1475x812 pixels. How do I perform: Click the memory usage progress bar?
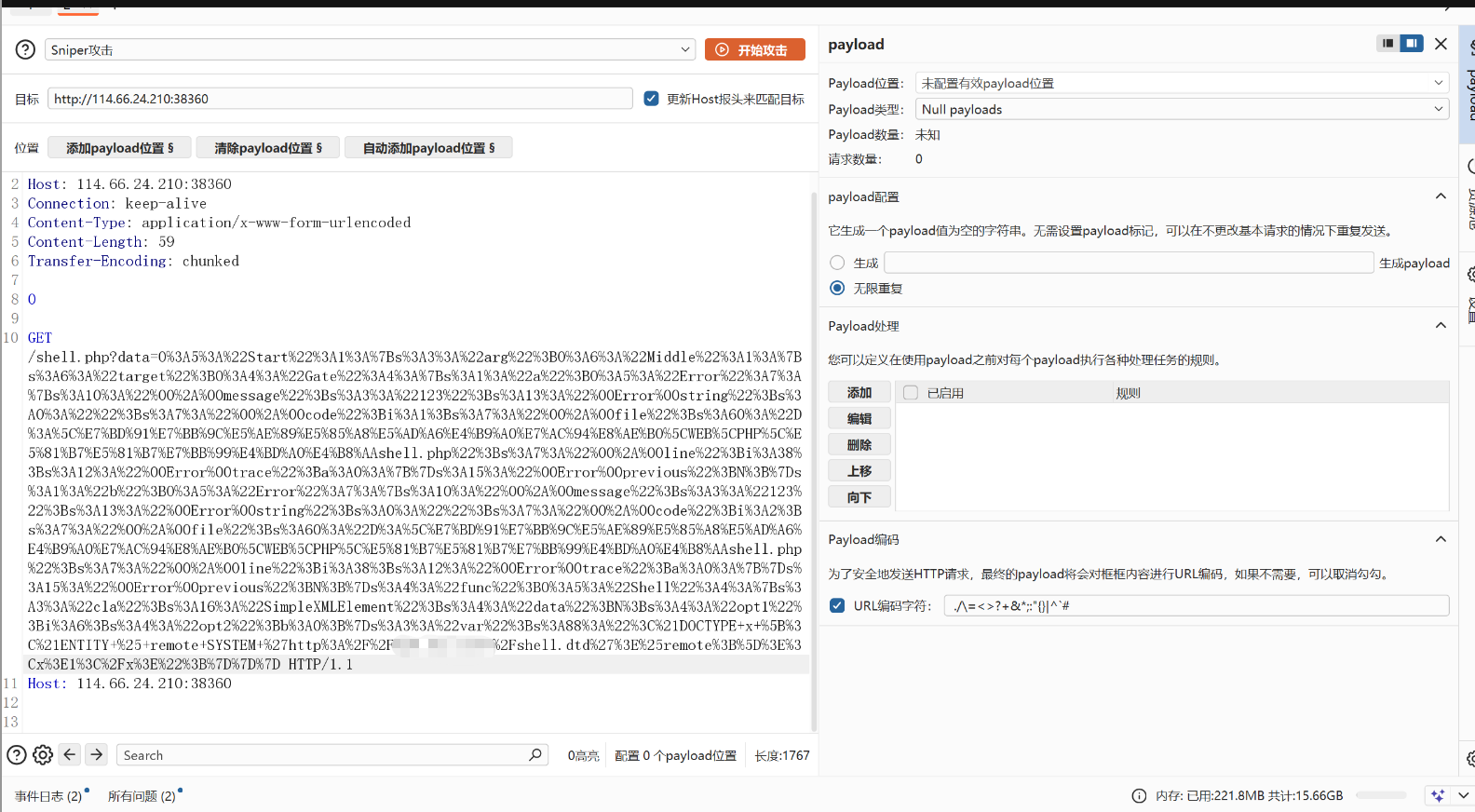pos(1381,795)
